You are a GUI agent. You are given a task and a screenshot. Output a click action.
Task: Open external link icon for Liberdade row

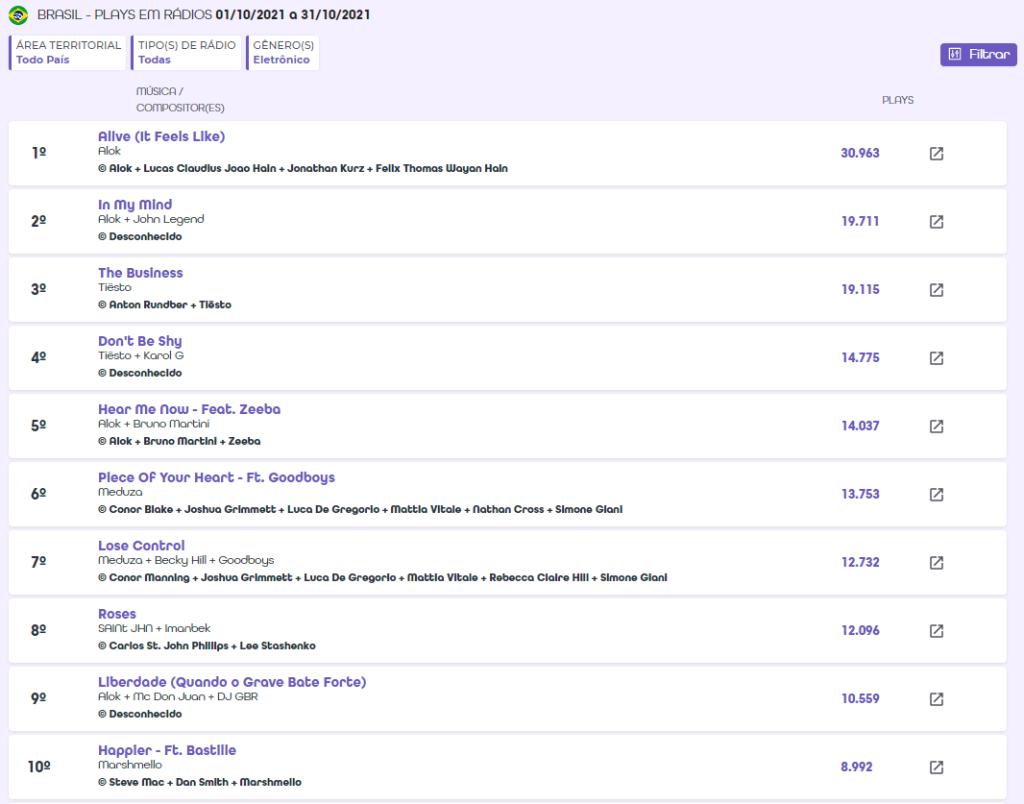(x=936, y=699)
